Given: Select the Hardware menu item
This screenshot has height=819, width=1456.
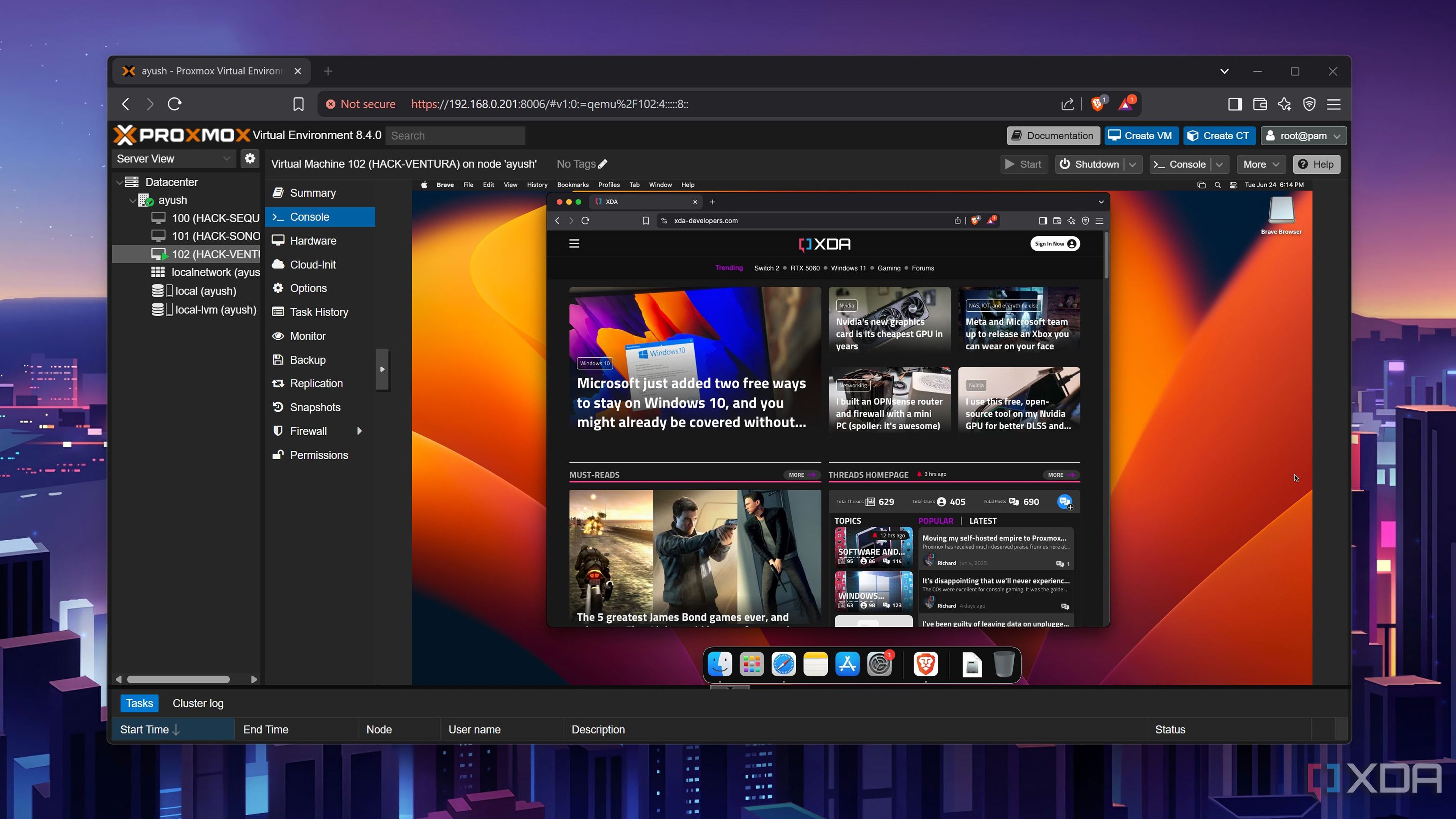Looking at the screenshot, I should tap(320, 241).
